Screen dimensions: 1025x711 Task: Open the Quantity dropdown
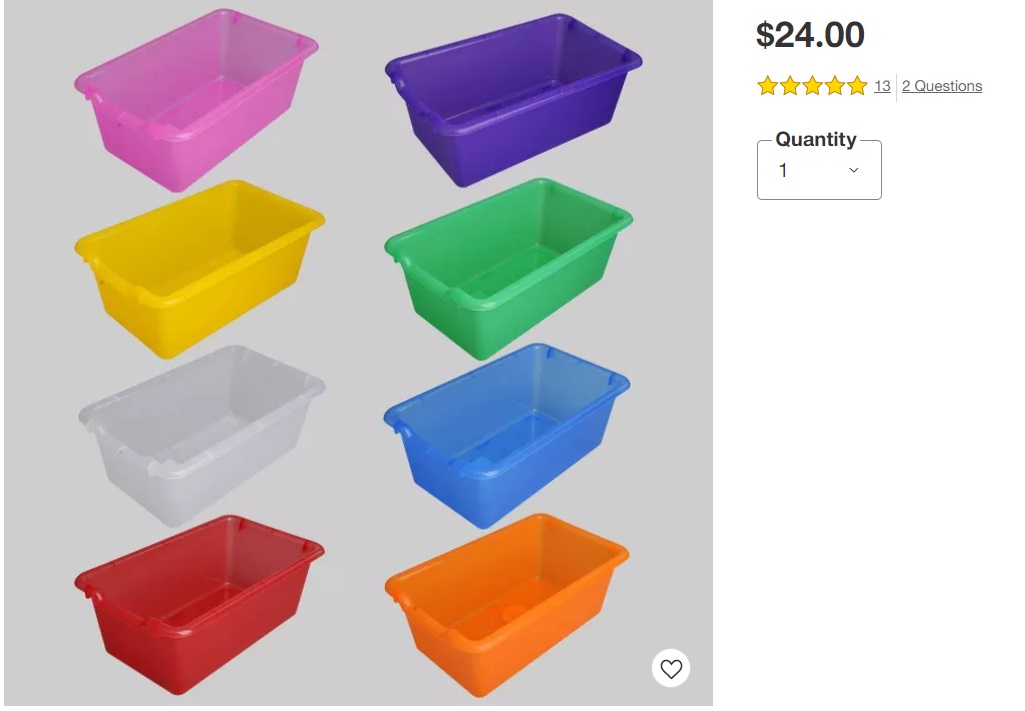pyautogui.click(x=819, y=170)
